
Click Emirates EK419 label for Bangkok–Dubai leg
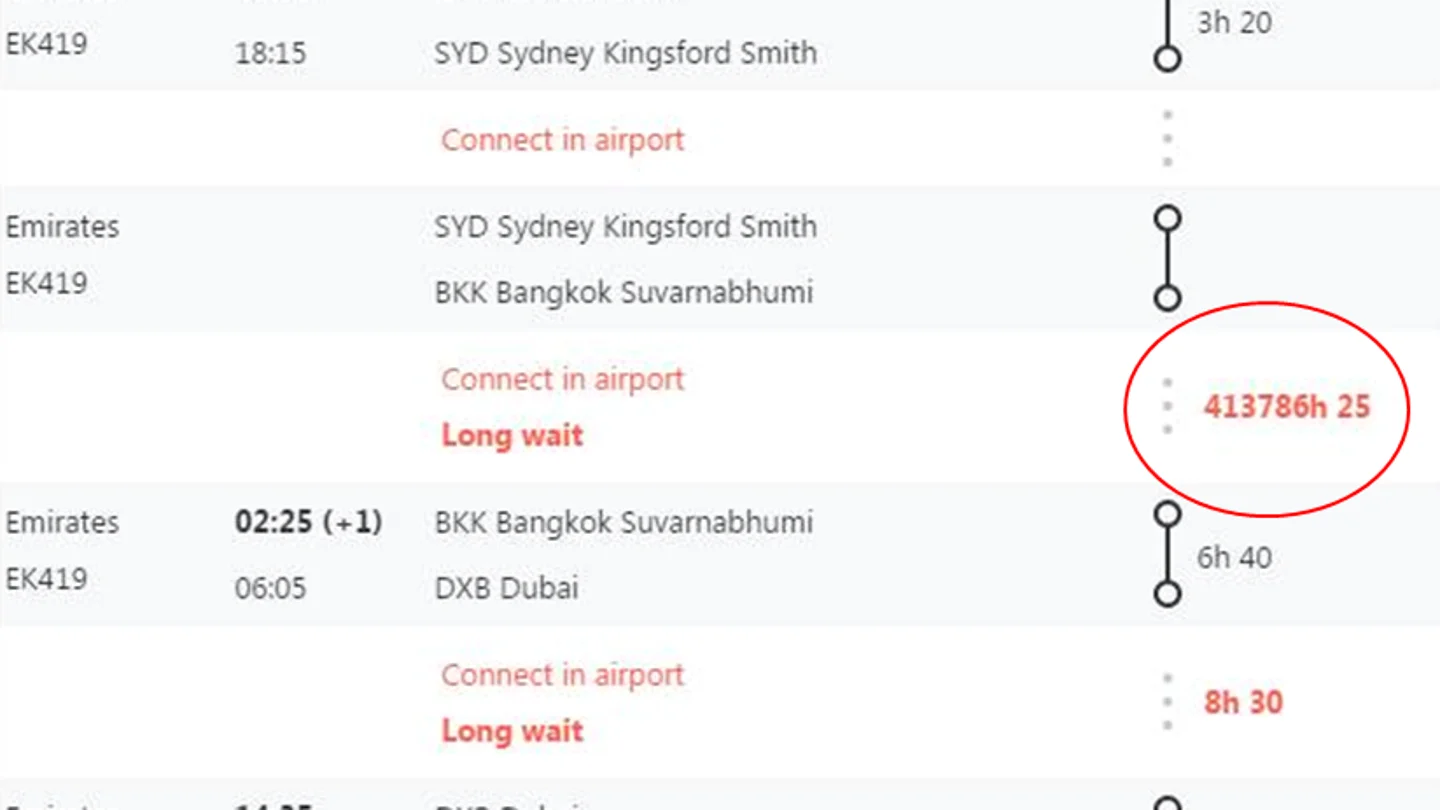(62, 551)
